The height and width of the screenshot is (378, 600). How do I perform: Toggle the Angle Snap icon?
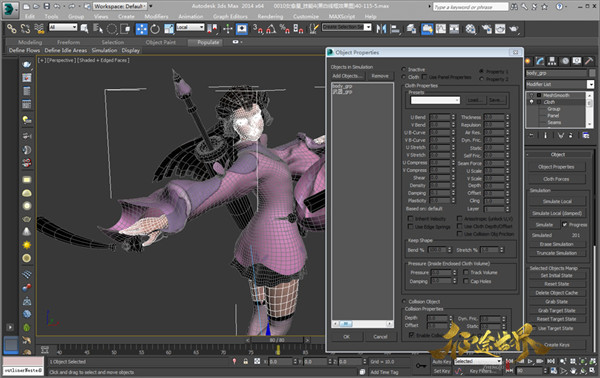click(271, 29)
